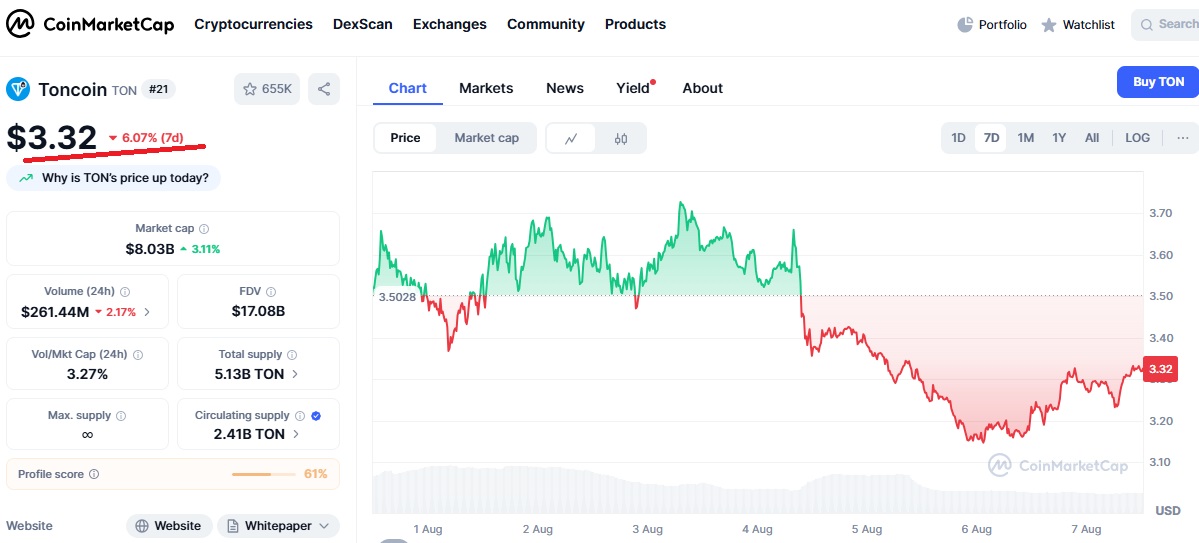Set chart range to 7D

(x=991, y=138)
